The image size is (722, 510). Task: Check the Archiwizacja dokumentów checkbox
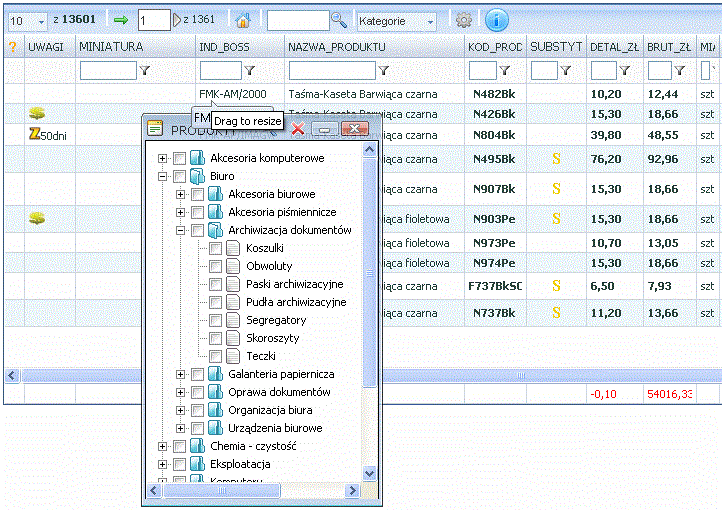tap(197, 230)
